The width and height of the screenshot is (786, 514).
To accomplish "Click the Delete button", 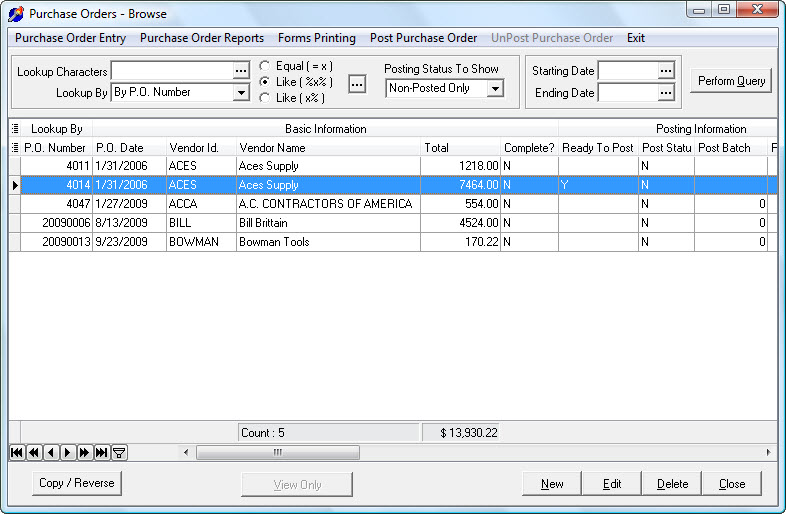I will point(672,484).
